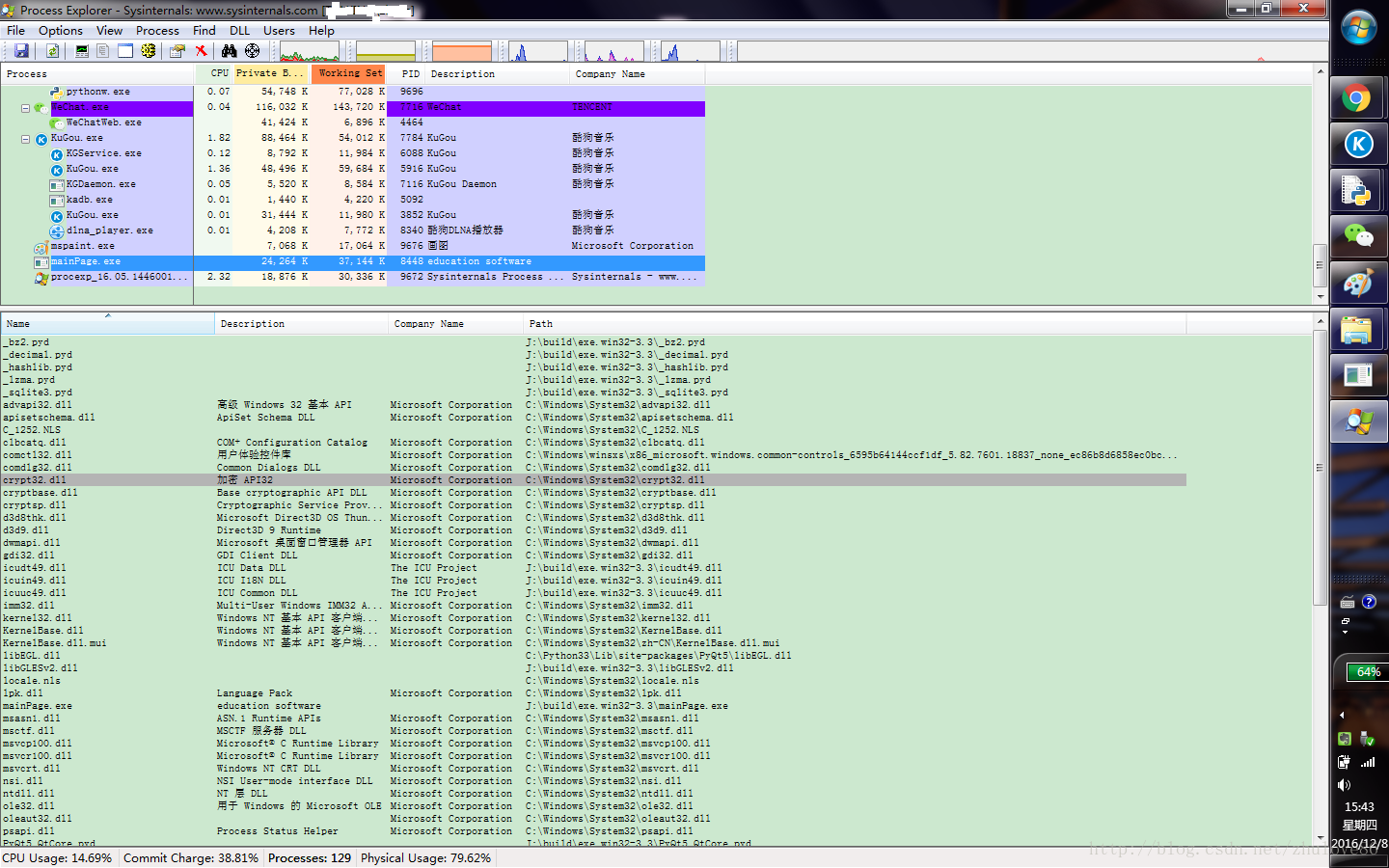Open the Help menu
This screenshot has width=1389, height=868.
[321, 31]
